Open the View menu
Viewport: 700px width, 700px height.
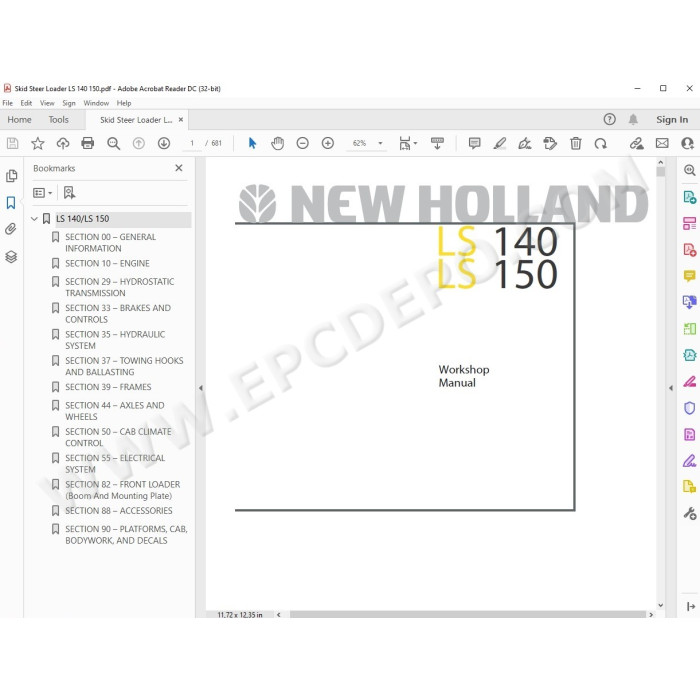tap(47, 103)
